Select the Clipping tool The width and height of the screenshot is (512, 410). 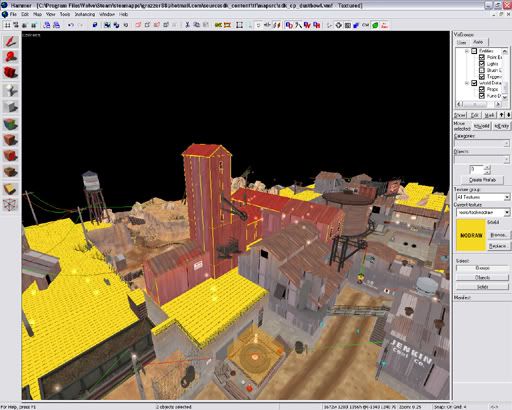click(10, 189)
